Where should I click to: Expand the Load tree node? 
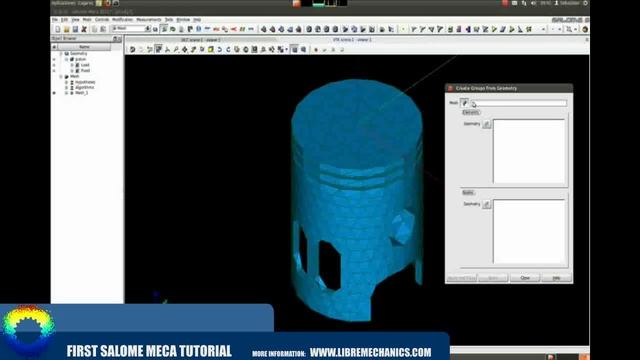(x=71, y=65)
